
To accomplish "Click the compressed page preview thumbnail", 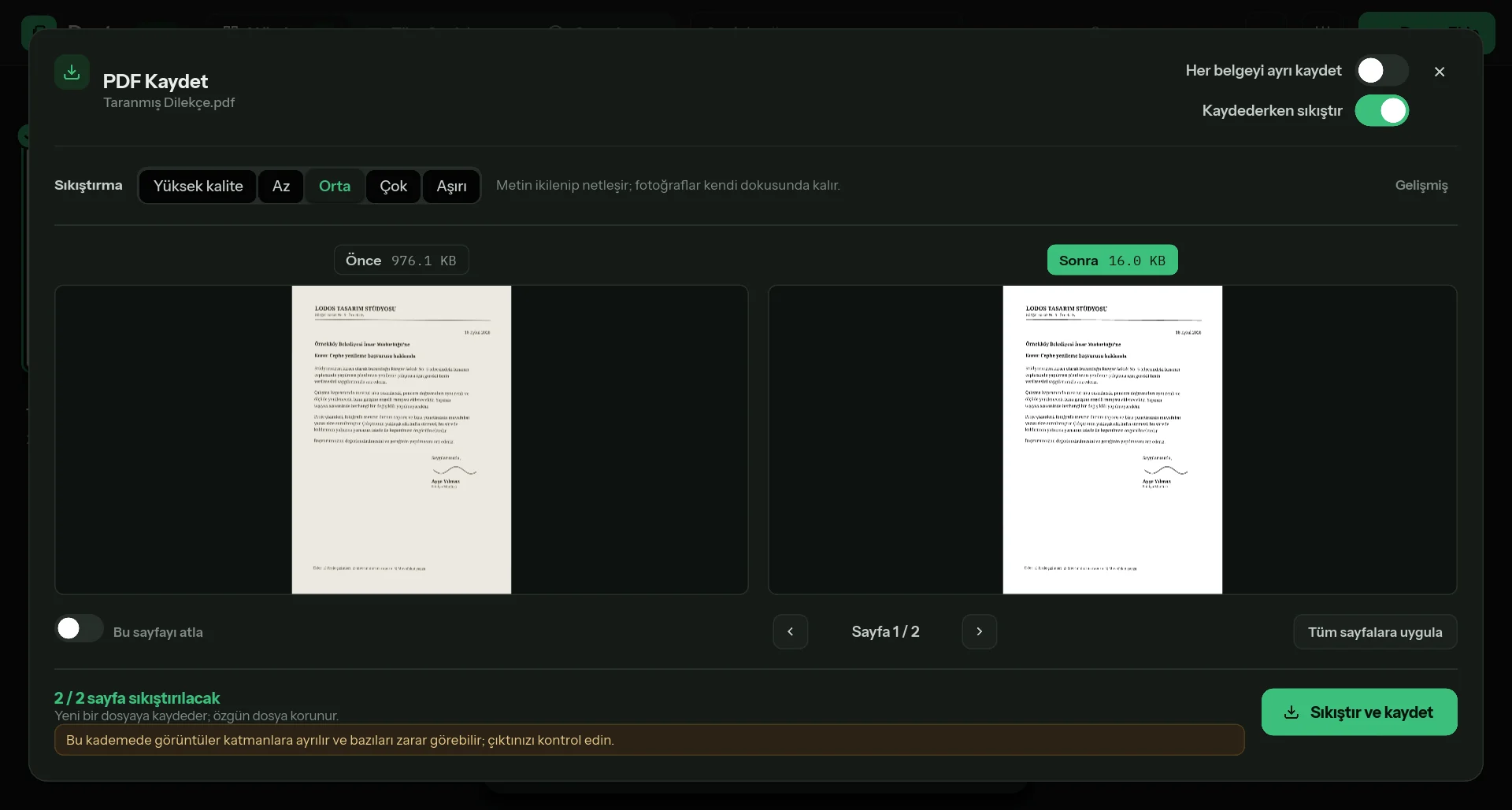I will click(1113, 440).
